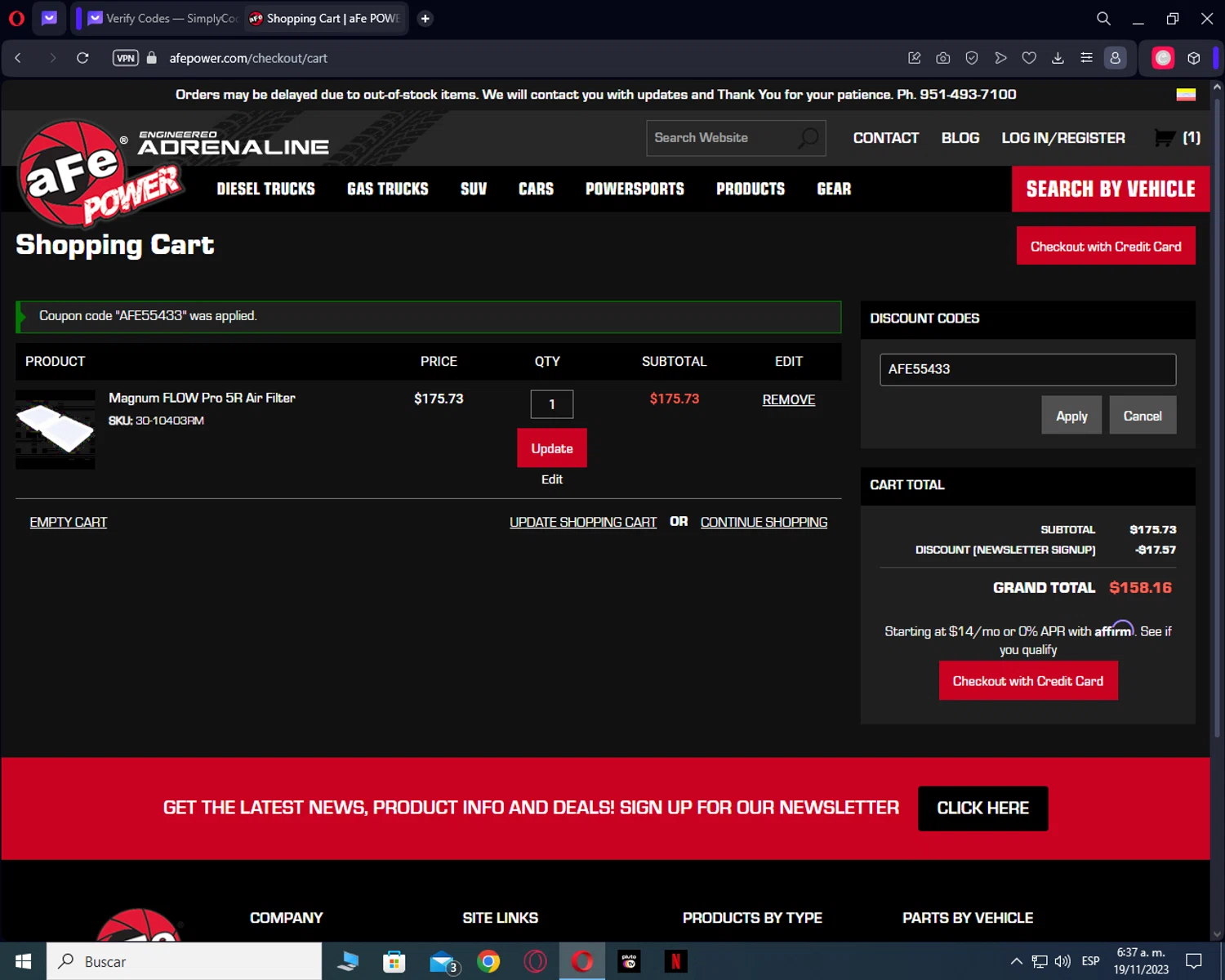
Task: Add page to bookmarks with heart icon
Action: pos(1029,58)
